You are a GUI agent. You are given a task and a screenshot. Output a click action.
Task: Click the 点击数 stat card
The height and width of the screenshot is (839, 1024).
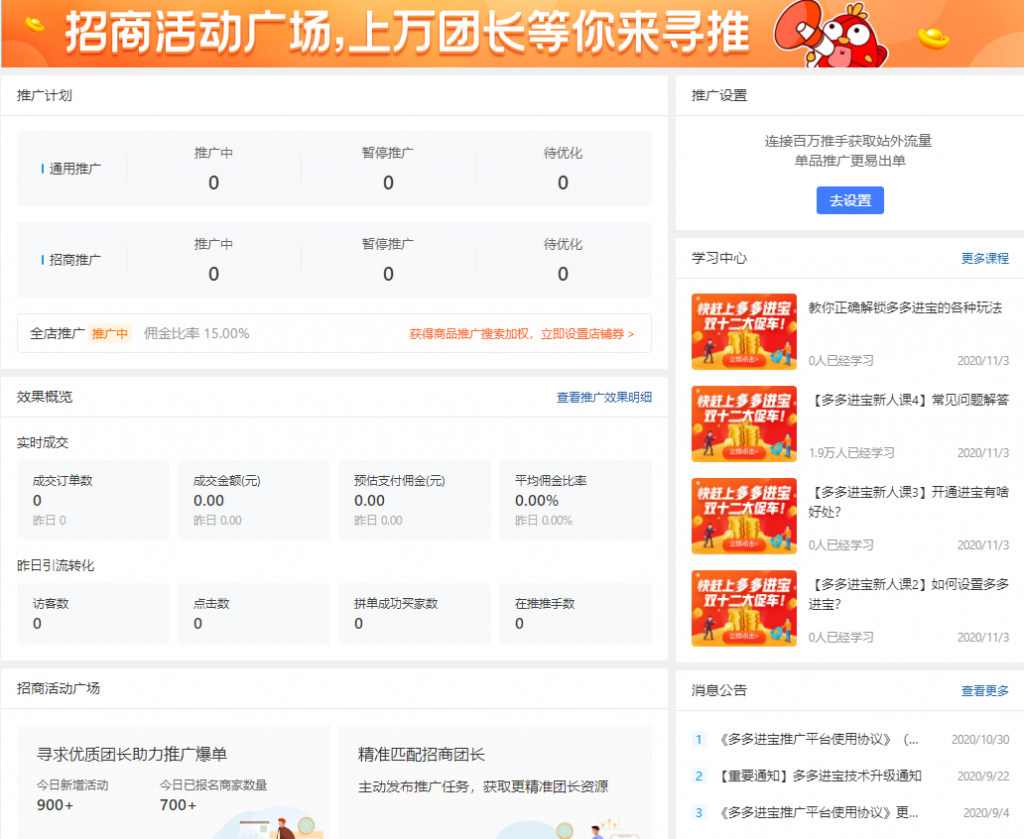(253, 614)
